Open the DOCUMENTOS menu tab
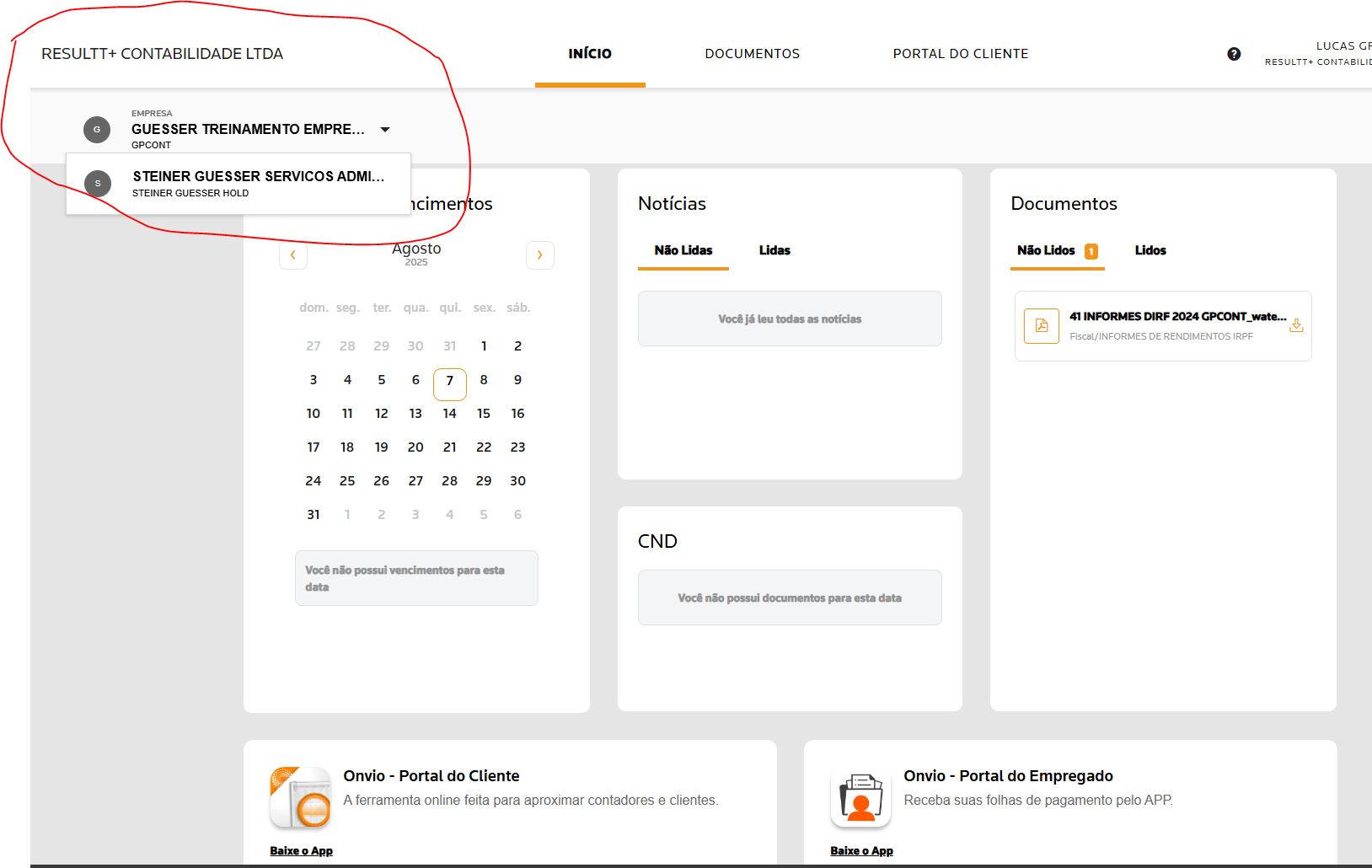Viewport: 1372px width, 868px height. (752, 54)
